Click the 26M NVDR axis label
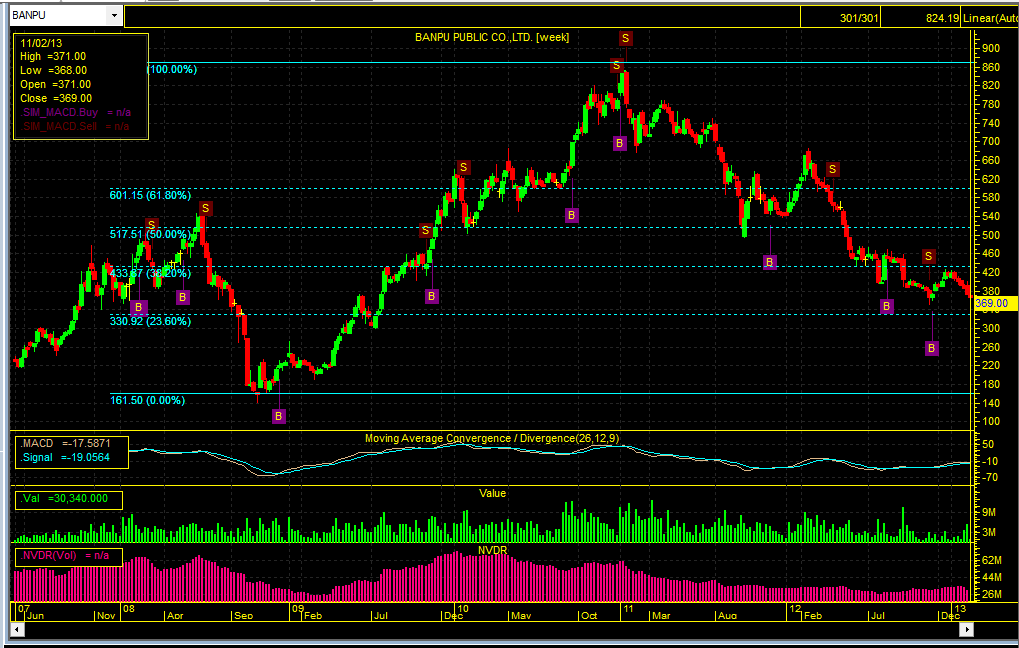Image resolution: width=1019 pixels, height=648 pixels. click(x=992, y=595)
